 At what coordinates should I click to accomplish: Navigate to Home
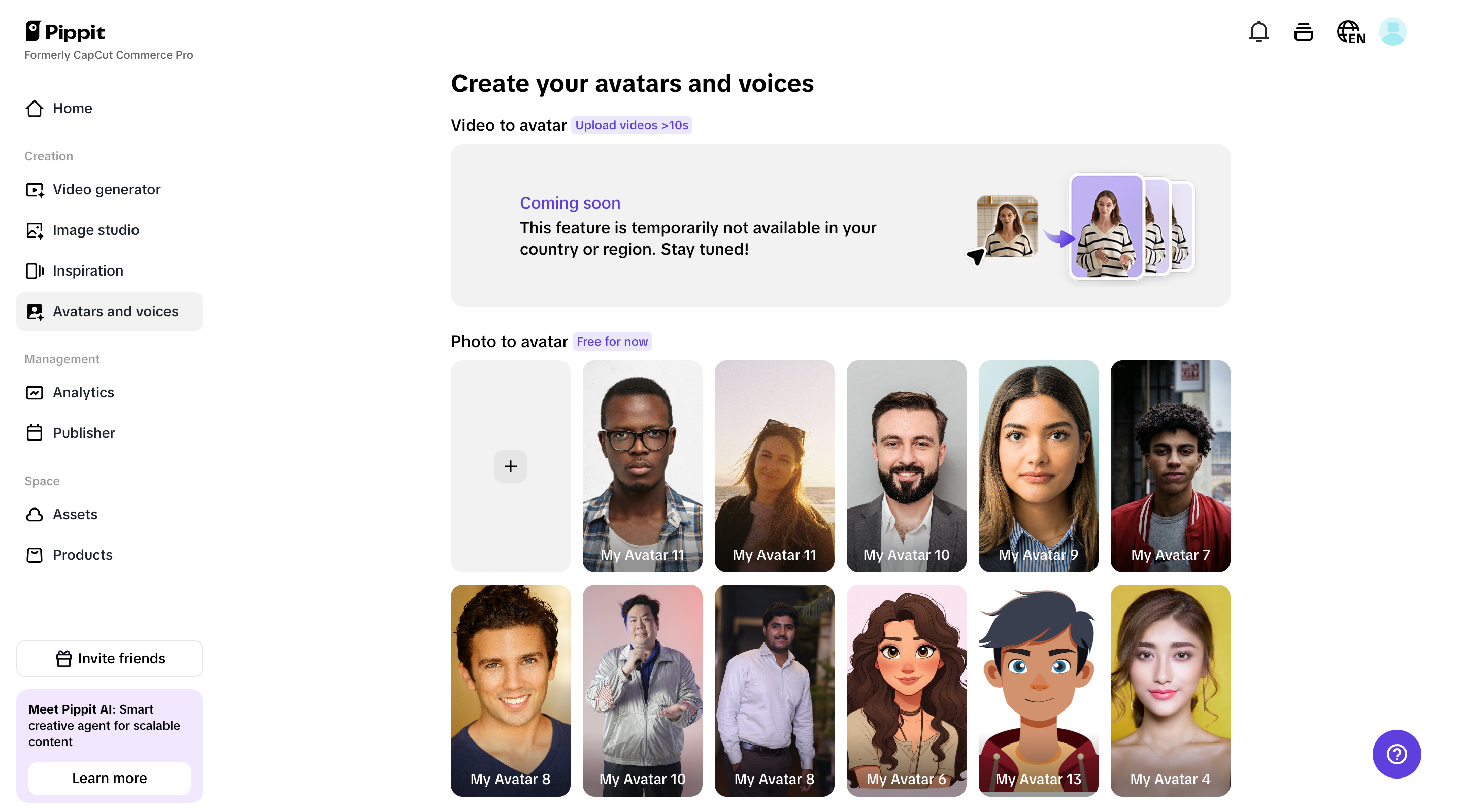coord(73,108)
